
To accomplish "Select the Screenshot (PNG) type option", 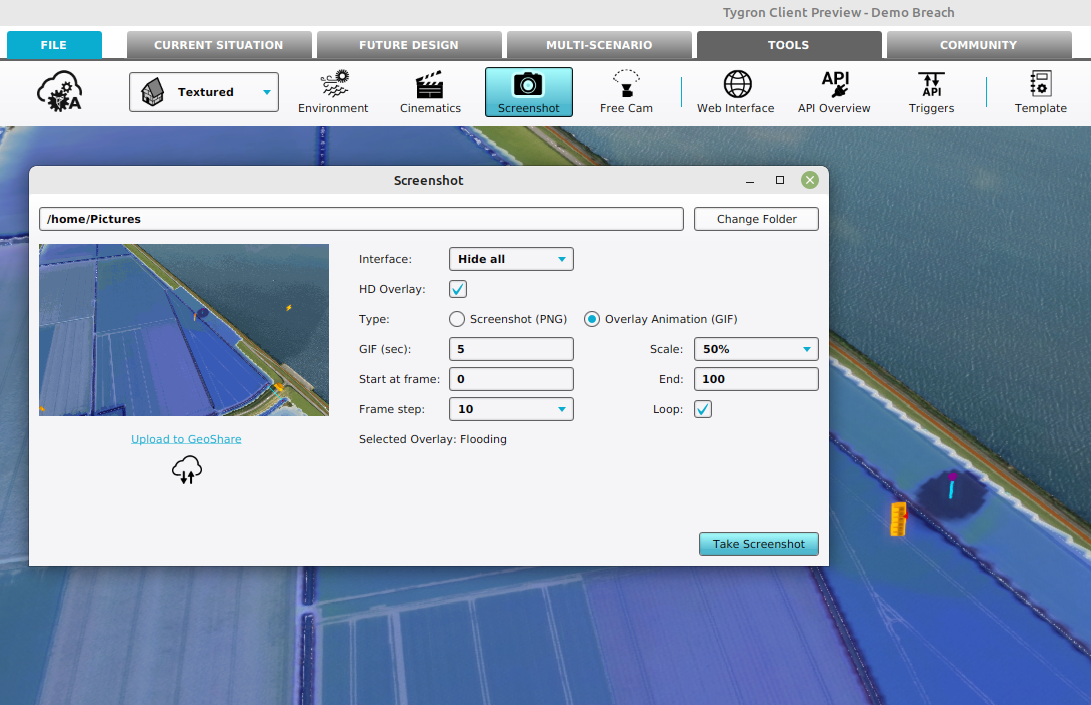I will 457,319.
